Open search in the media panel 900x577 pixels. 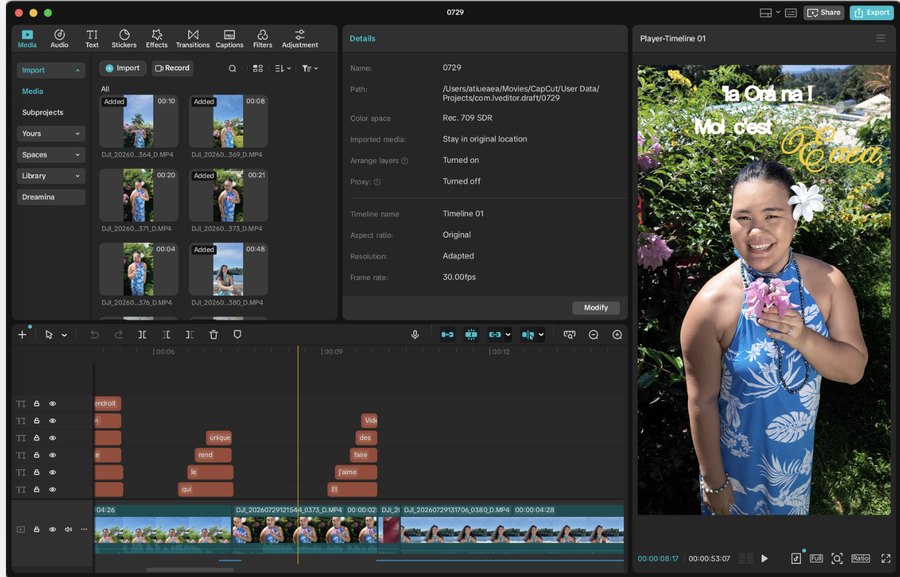(x=232, y=68)
